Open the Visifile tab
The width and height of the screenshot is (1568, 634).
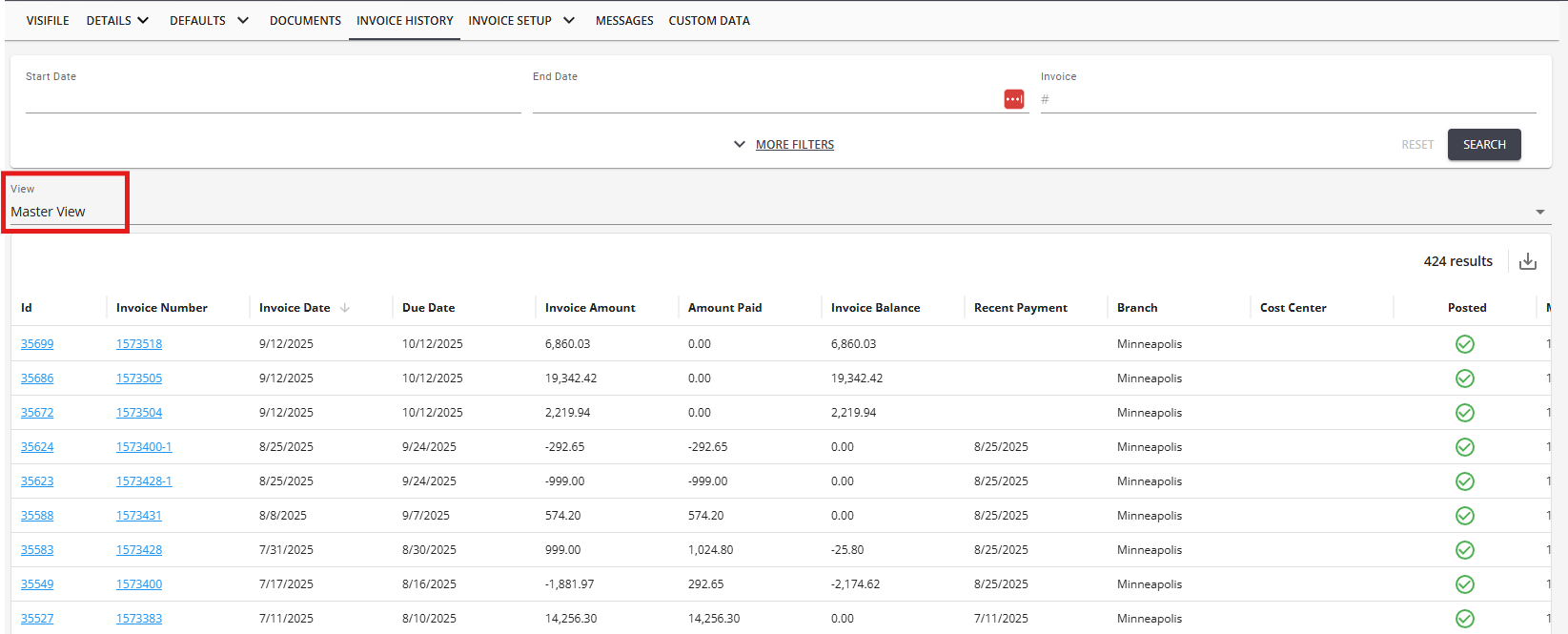(48, 20)
